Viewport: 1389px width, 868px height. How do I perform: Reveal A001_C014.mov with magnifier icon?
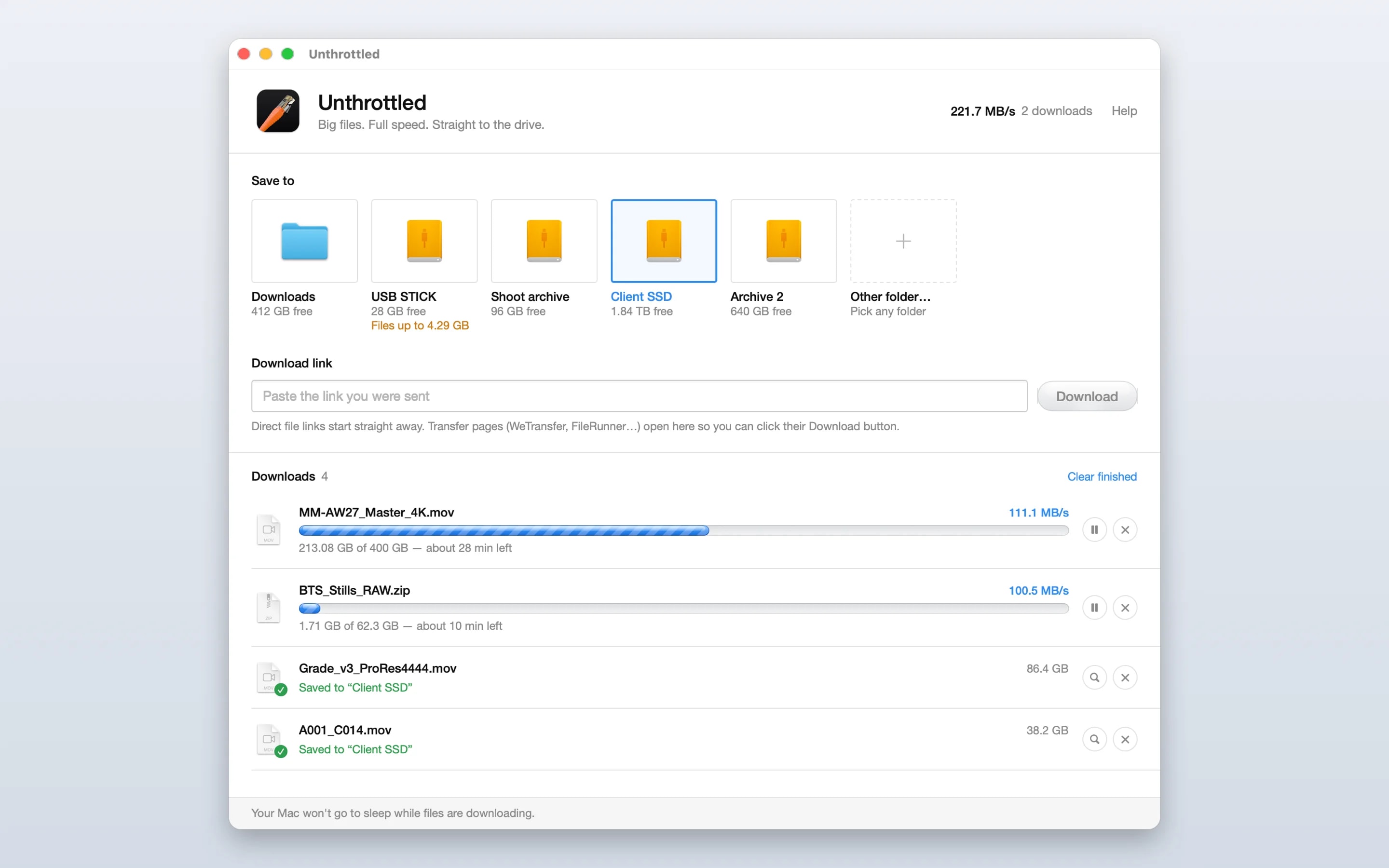click(1094, 739)
